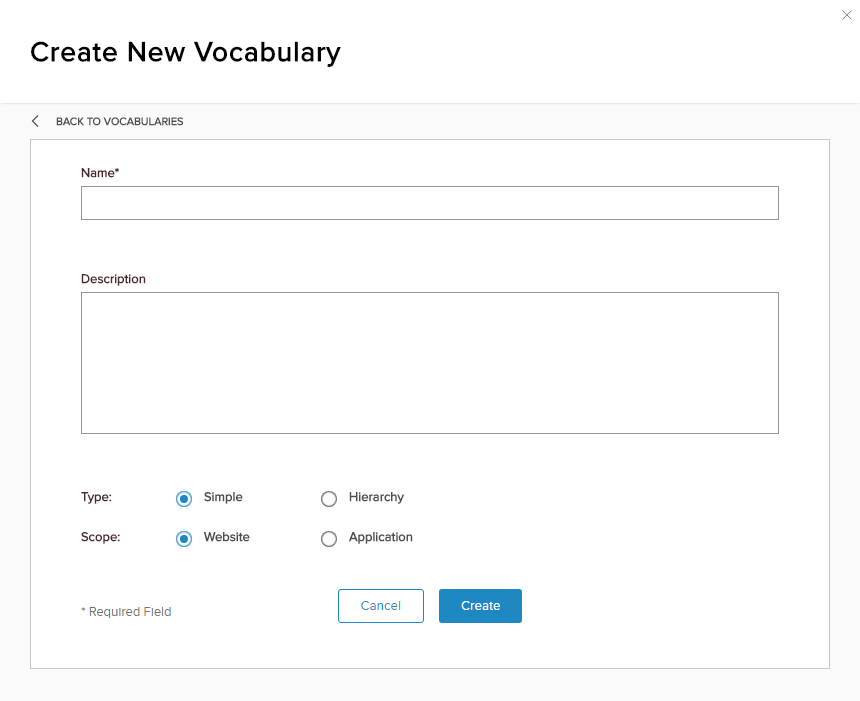Close the Create New Vocabulary dialog
Image resolution: width=860 pixels, height=701 pixels.
tap(846, 15)
